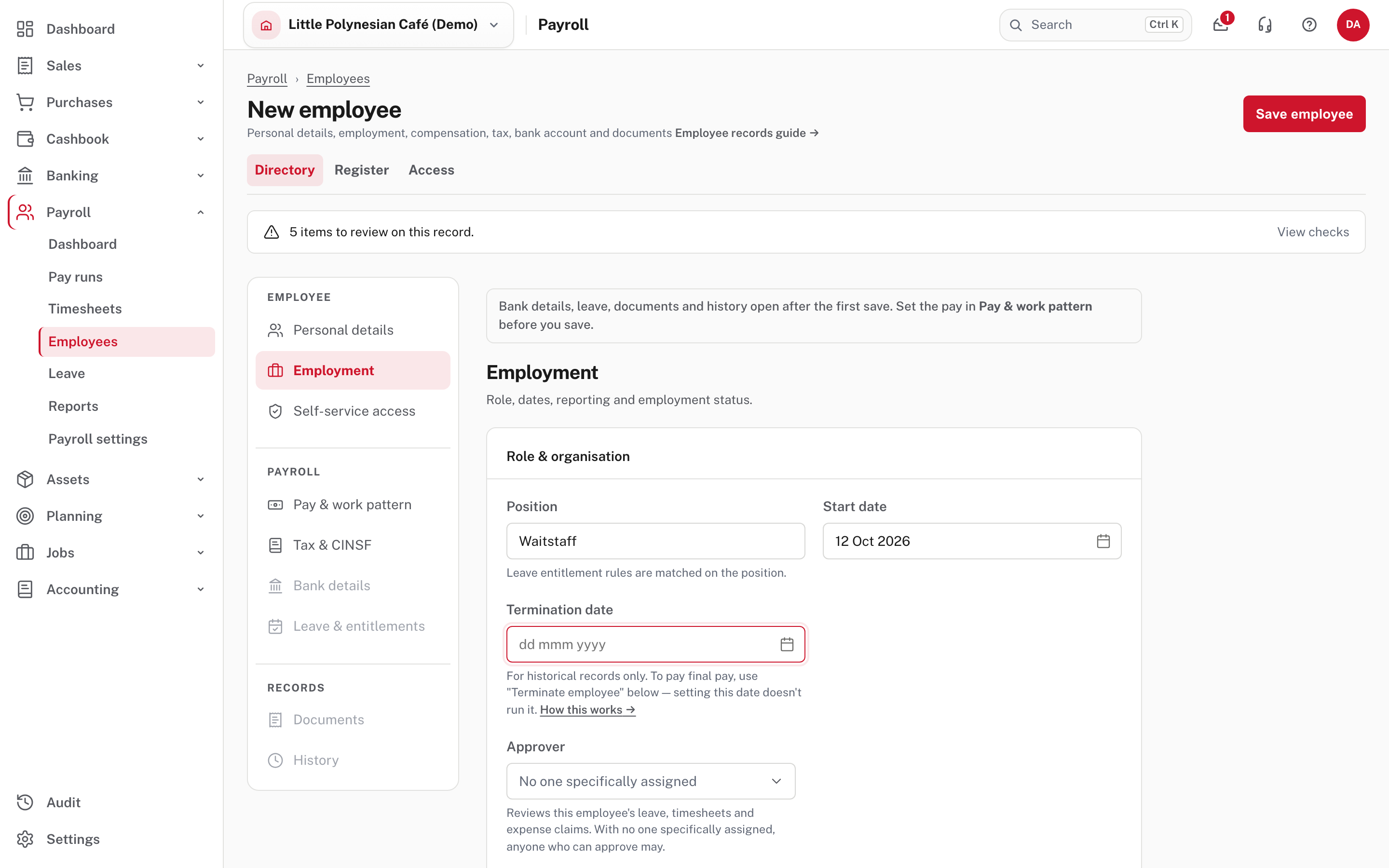Click the Payroll breadcrumb link
The width and height of the screenshot is (1389, 868).
pos(267,79)
